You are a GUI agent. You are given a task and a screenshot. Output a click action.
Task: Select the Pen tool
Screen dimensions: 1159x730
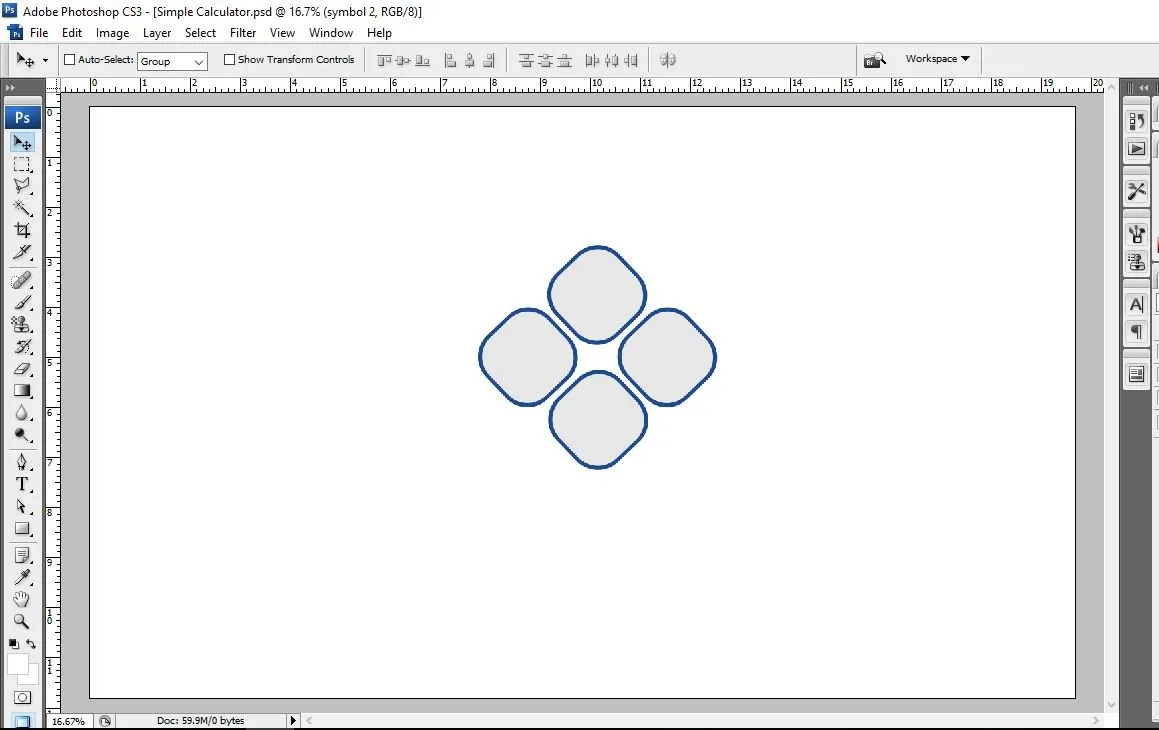click(22, 463)
